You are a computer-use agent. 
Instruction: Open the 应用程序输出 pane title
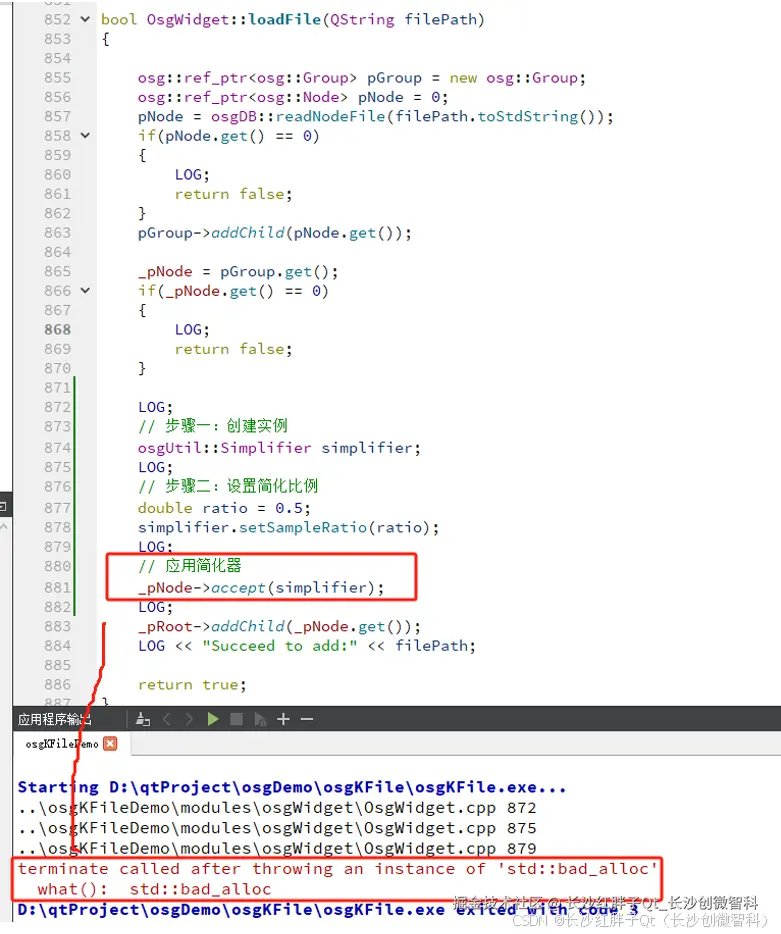click(54, 720)
